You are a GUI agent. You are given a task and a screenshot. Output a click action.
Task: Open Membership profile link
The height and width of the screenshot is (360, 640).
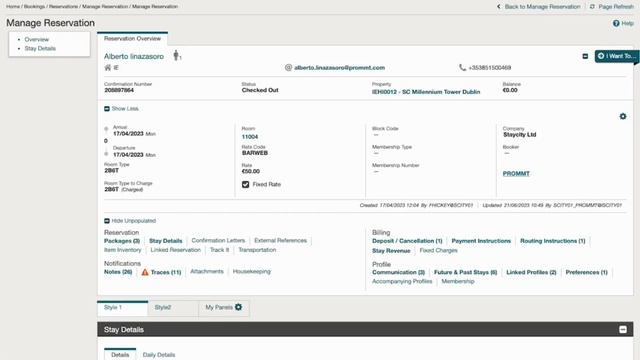tap(458, 281)
